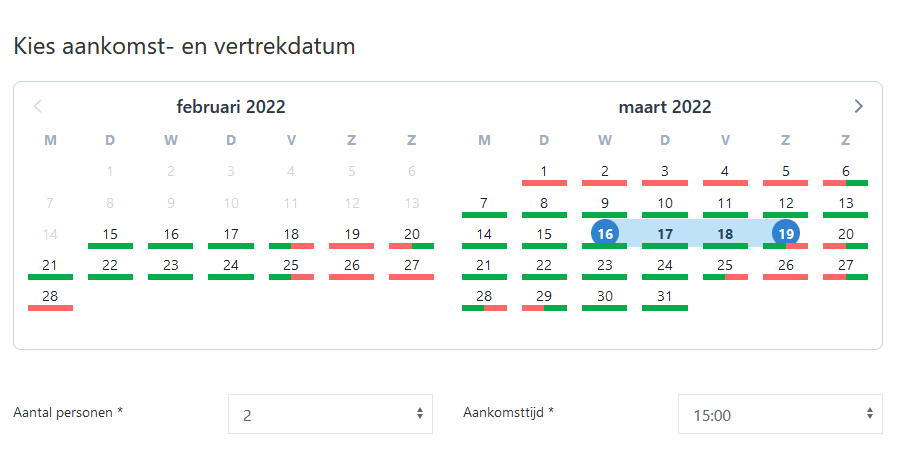The width and height of the screenshot is (903, 454).
Task: Select 19 maart as departure date
Action: tap(785, 234)
